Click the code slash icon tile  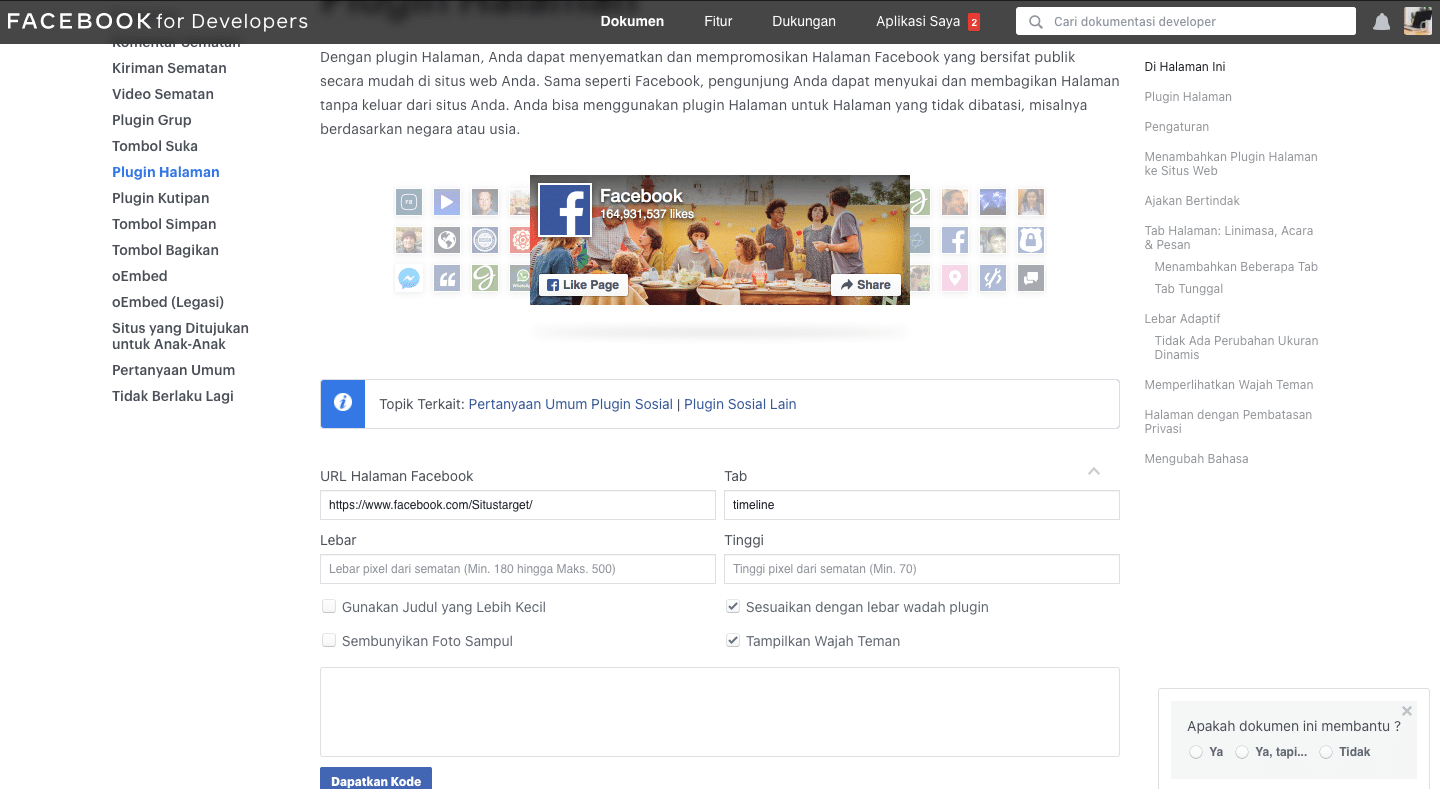pyautogui.click(x=993, y=278)
